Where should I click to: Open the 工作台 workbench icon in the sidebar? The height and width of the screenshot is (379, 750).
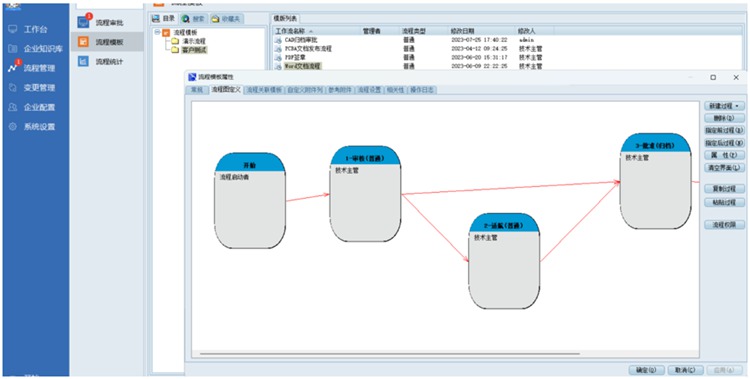[13, 29]
